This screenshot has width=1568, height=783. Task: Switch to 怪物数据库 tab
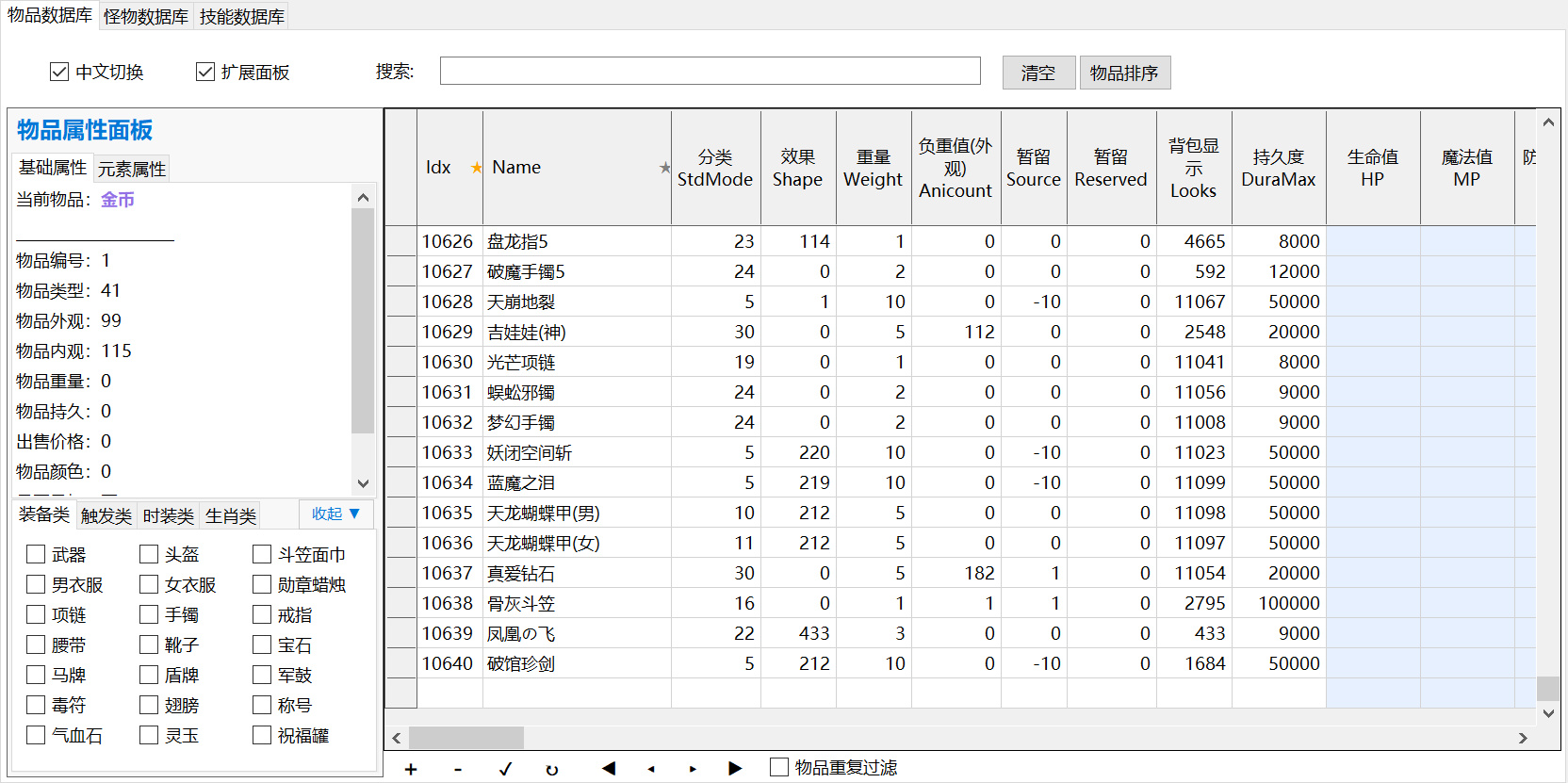coord(146,17)
